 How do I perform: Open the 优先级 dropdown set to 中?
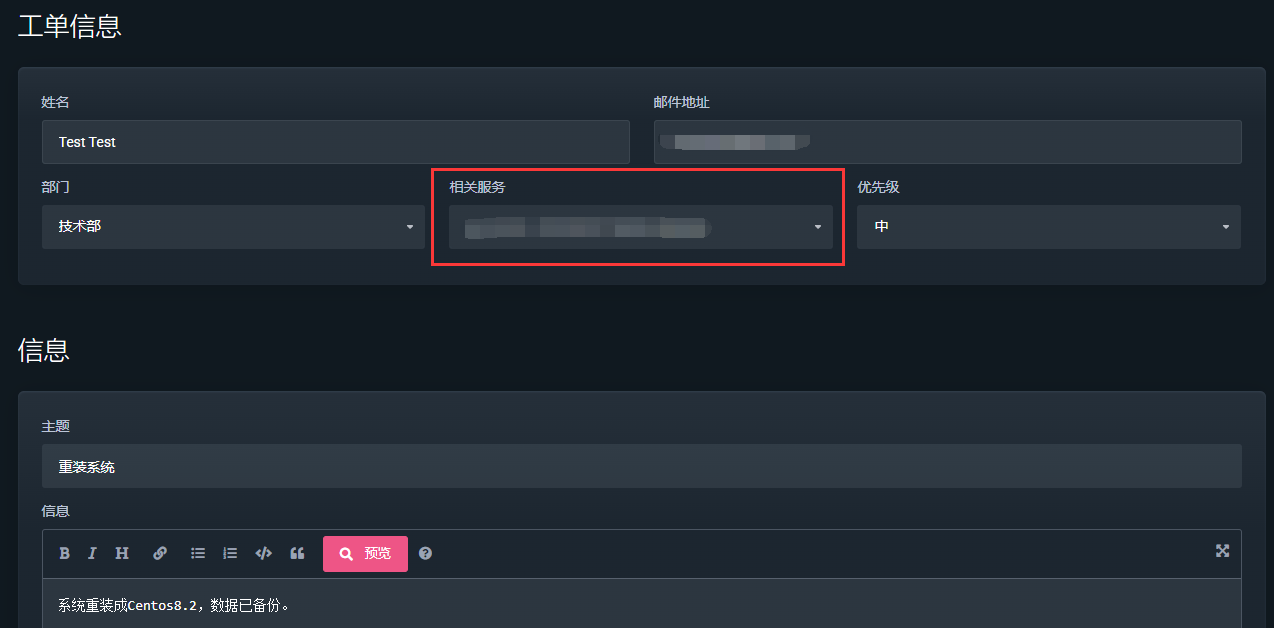[x=1048, y=227]
